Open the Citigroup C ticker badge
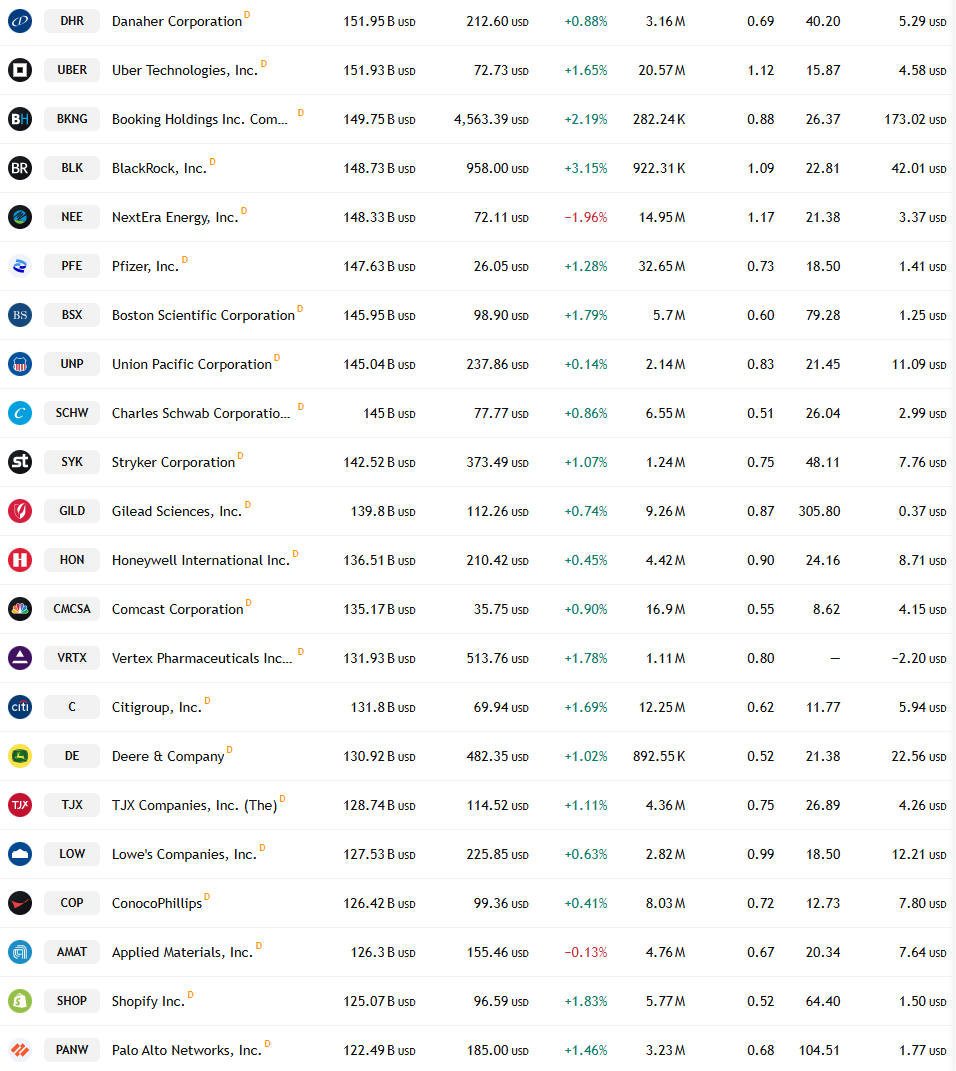This screenshot has height=1071, width=956. click(x=72, y=707)
